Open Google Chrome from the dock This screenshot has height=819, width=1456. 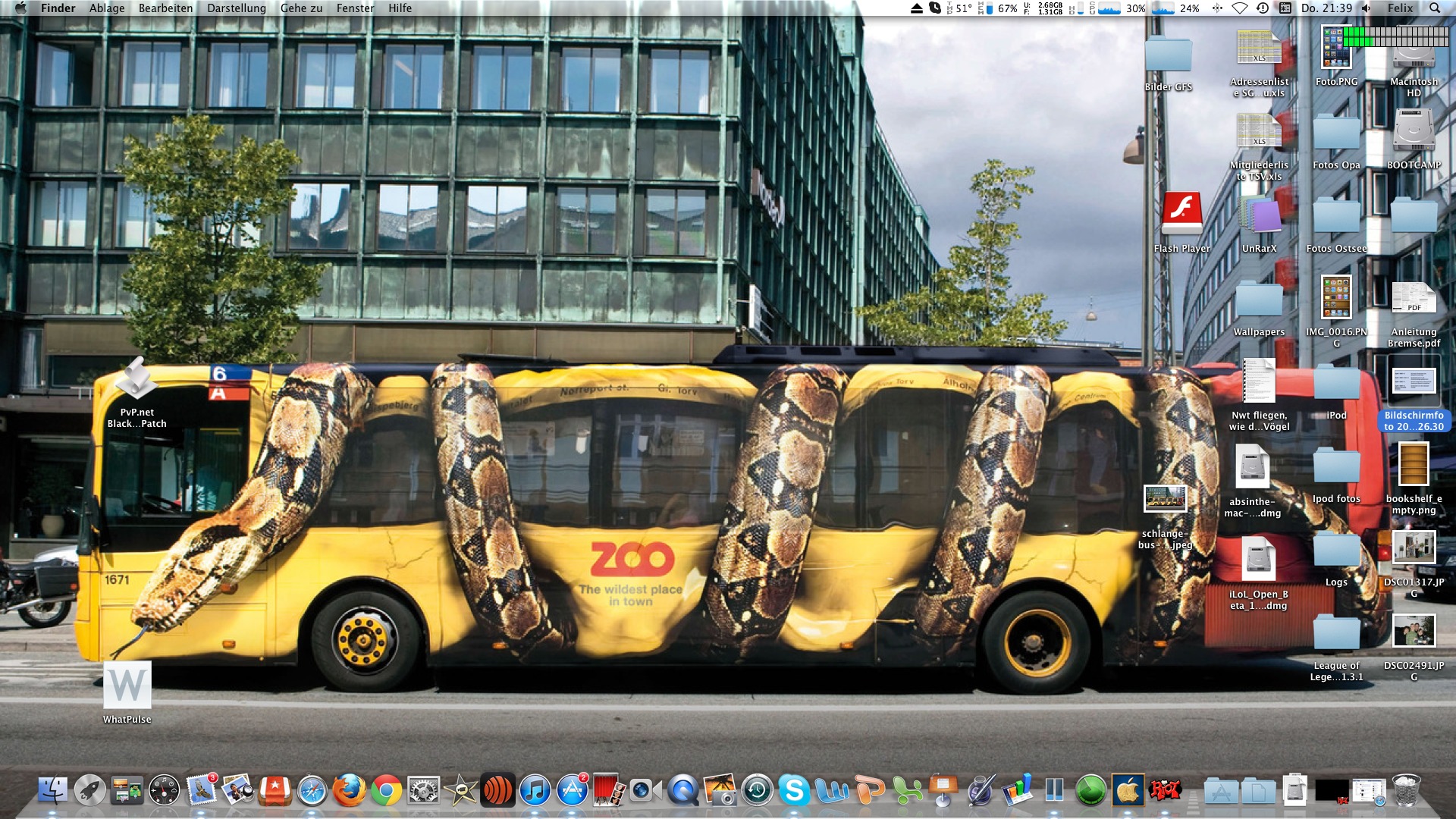pos(387,791)
